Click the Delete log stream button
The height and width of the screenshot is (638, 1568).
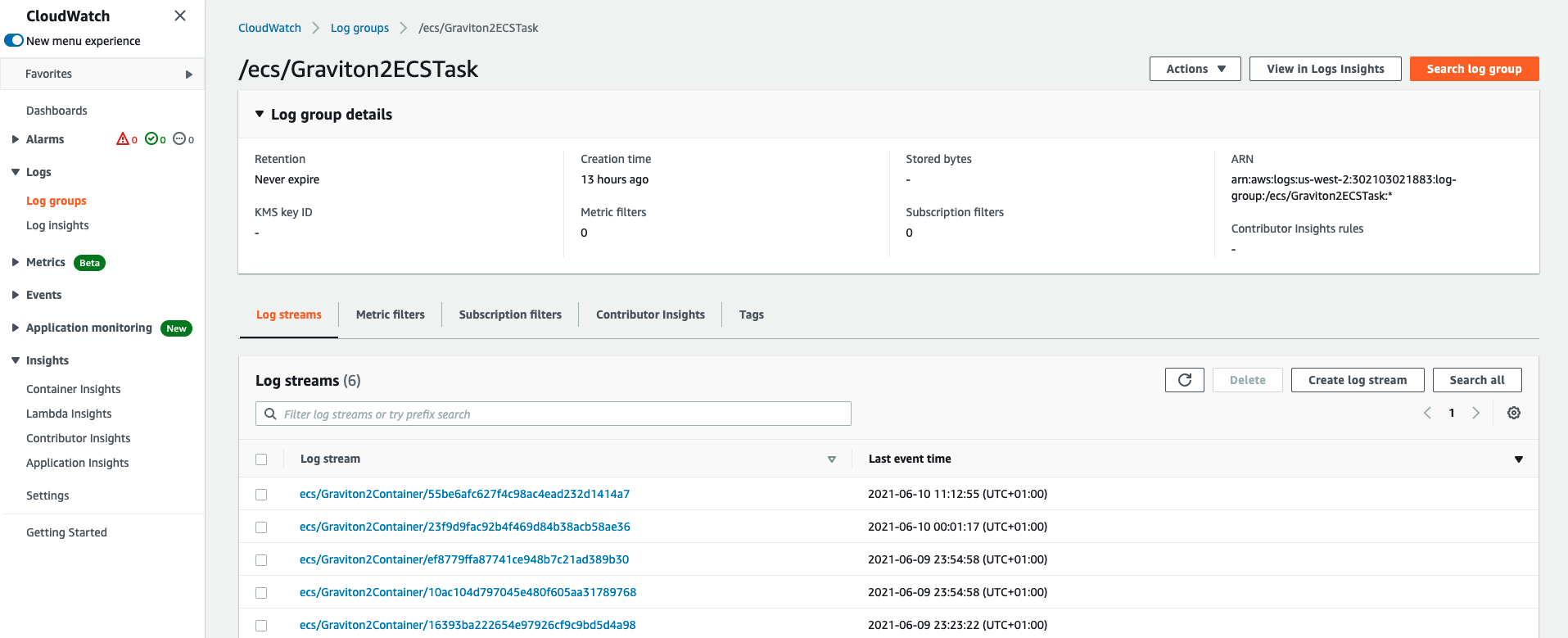[1248, 380]
